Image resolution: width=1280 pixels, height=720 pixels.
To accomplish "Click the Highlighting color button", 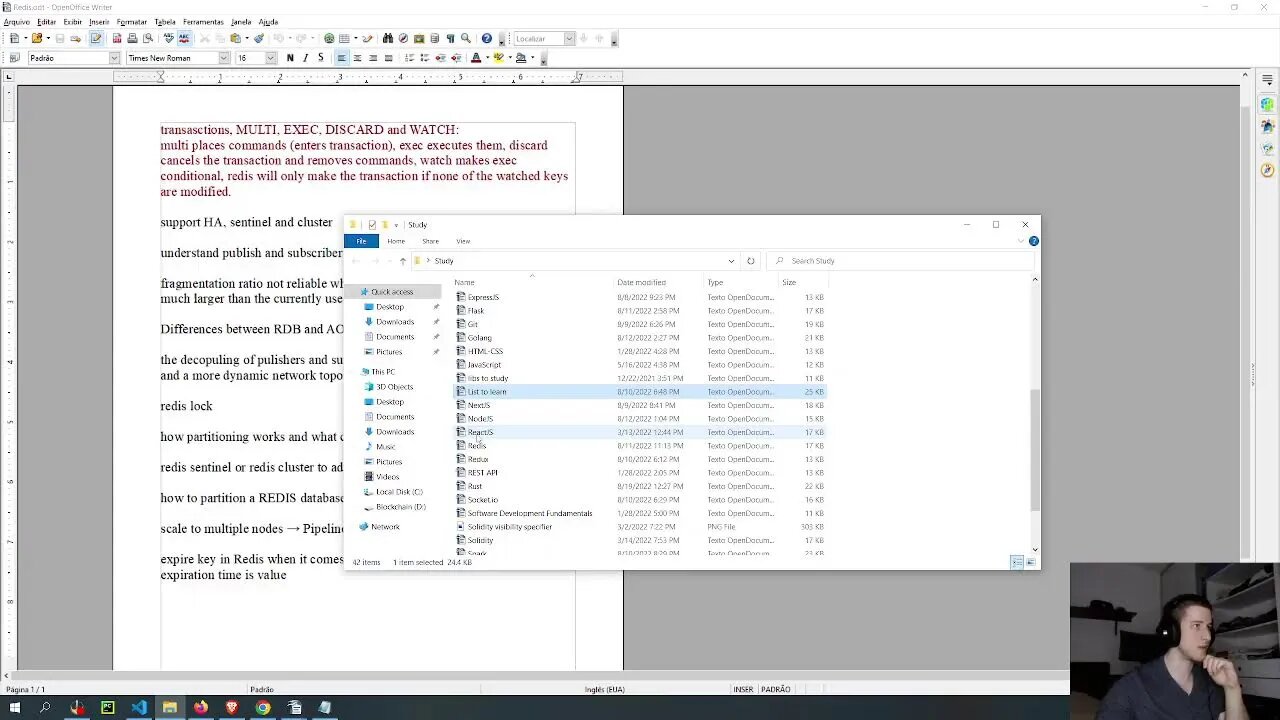I will point(498,58).
